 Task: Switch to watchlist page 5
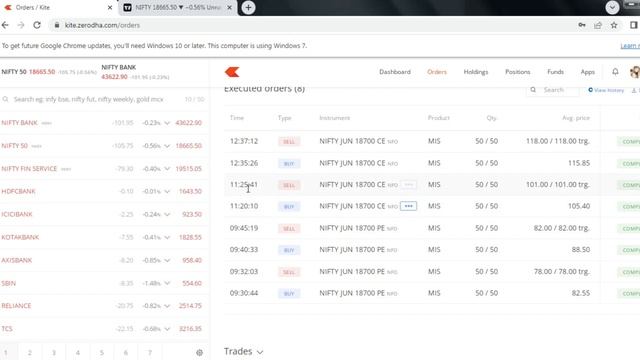(x=102, y=352)
